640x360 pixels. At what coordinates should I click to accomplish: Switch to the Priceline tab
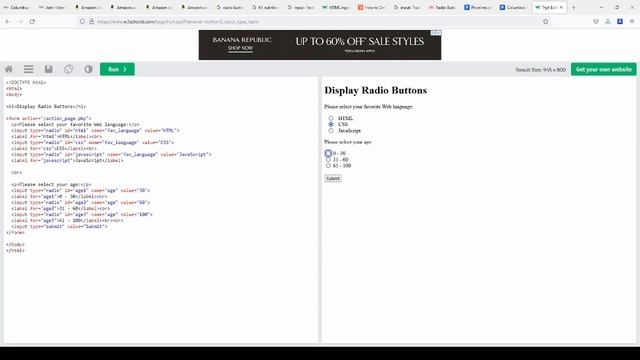pos(477,7)
